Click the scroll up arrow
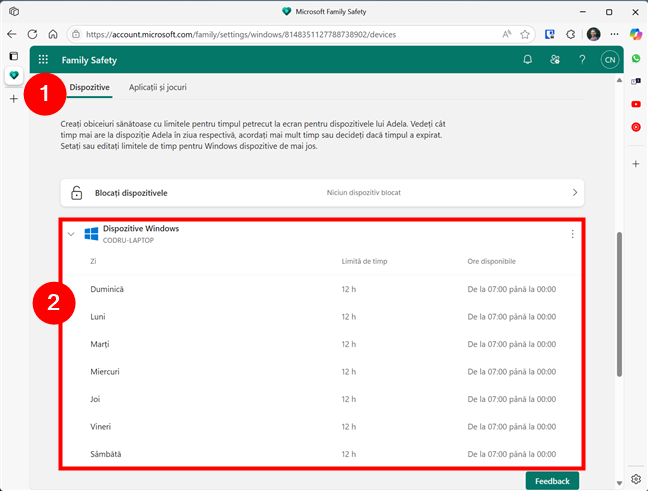The image size is (648, 491). coord(619,80)
